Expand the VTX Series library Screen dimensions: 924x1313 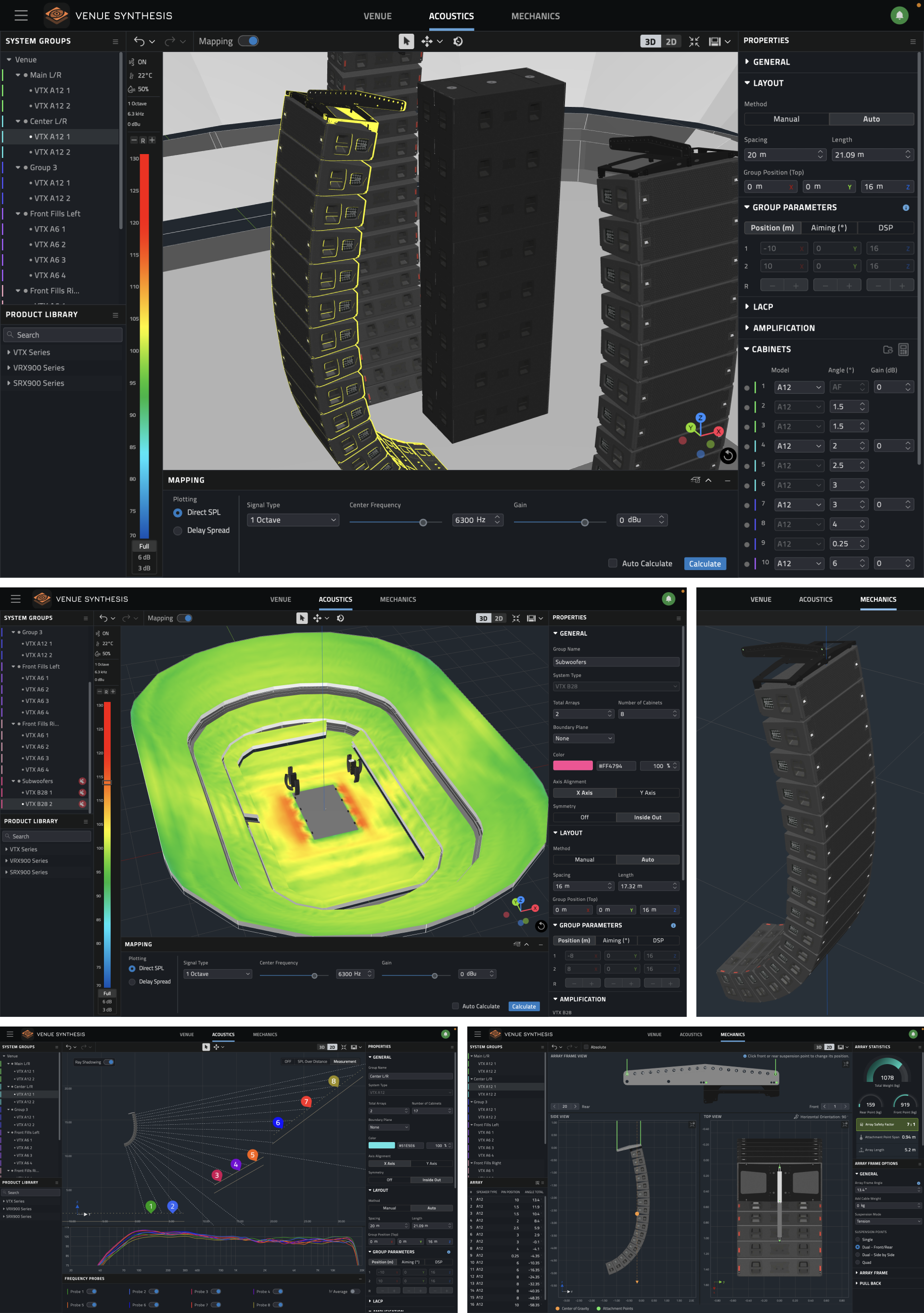pos(9,352)
